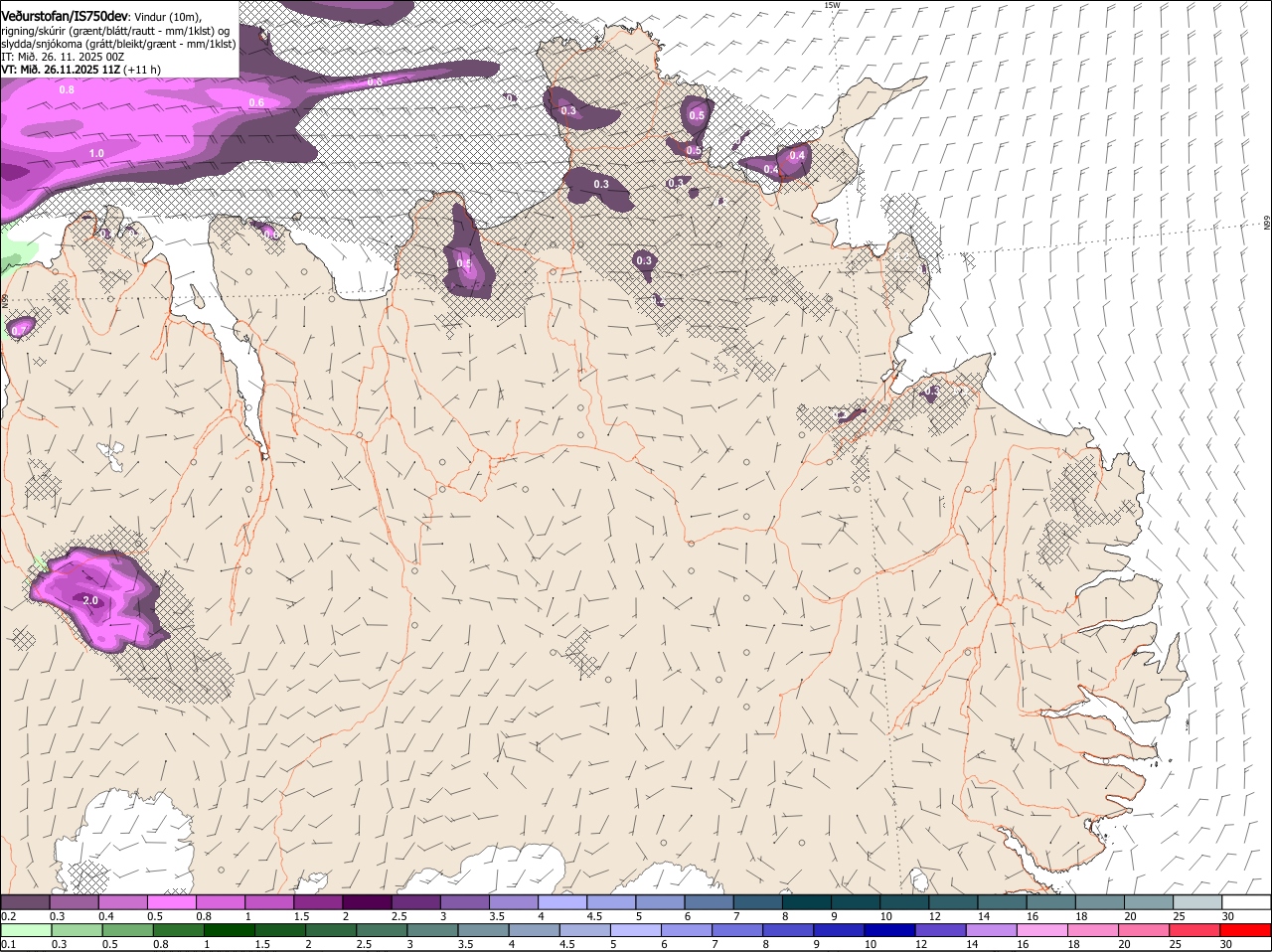
Task: Click the 0.6 label in the pink snow area
Action: point(256,102)
